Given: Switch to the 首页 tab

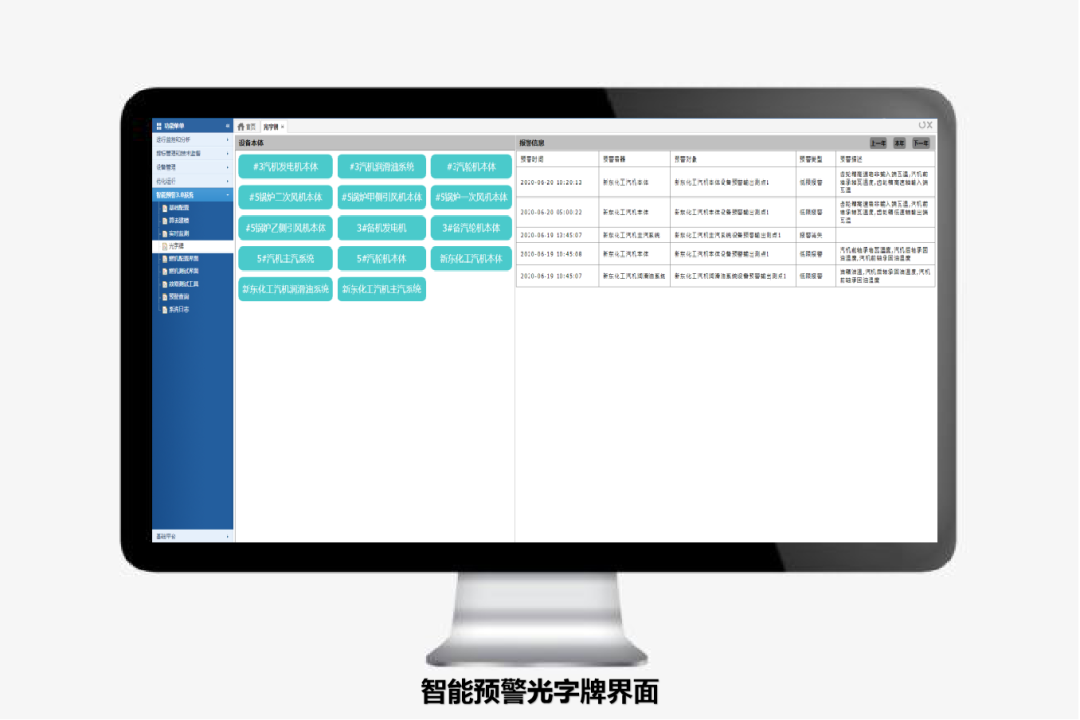Looking at the screenshot, I should point(250,127).
